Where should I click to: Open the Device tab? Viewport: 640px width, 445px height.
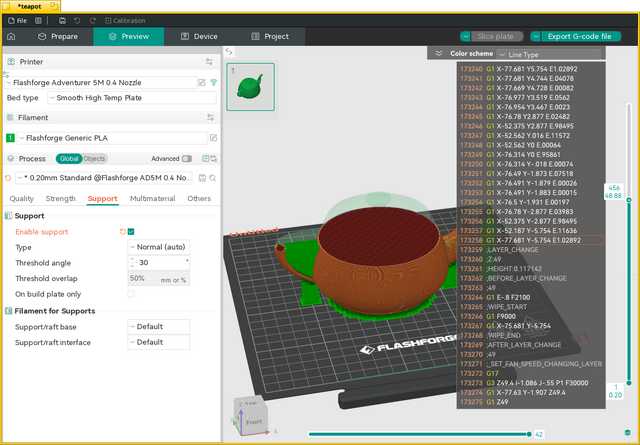click(x=199, y=36)
